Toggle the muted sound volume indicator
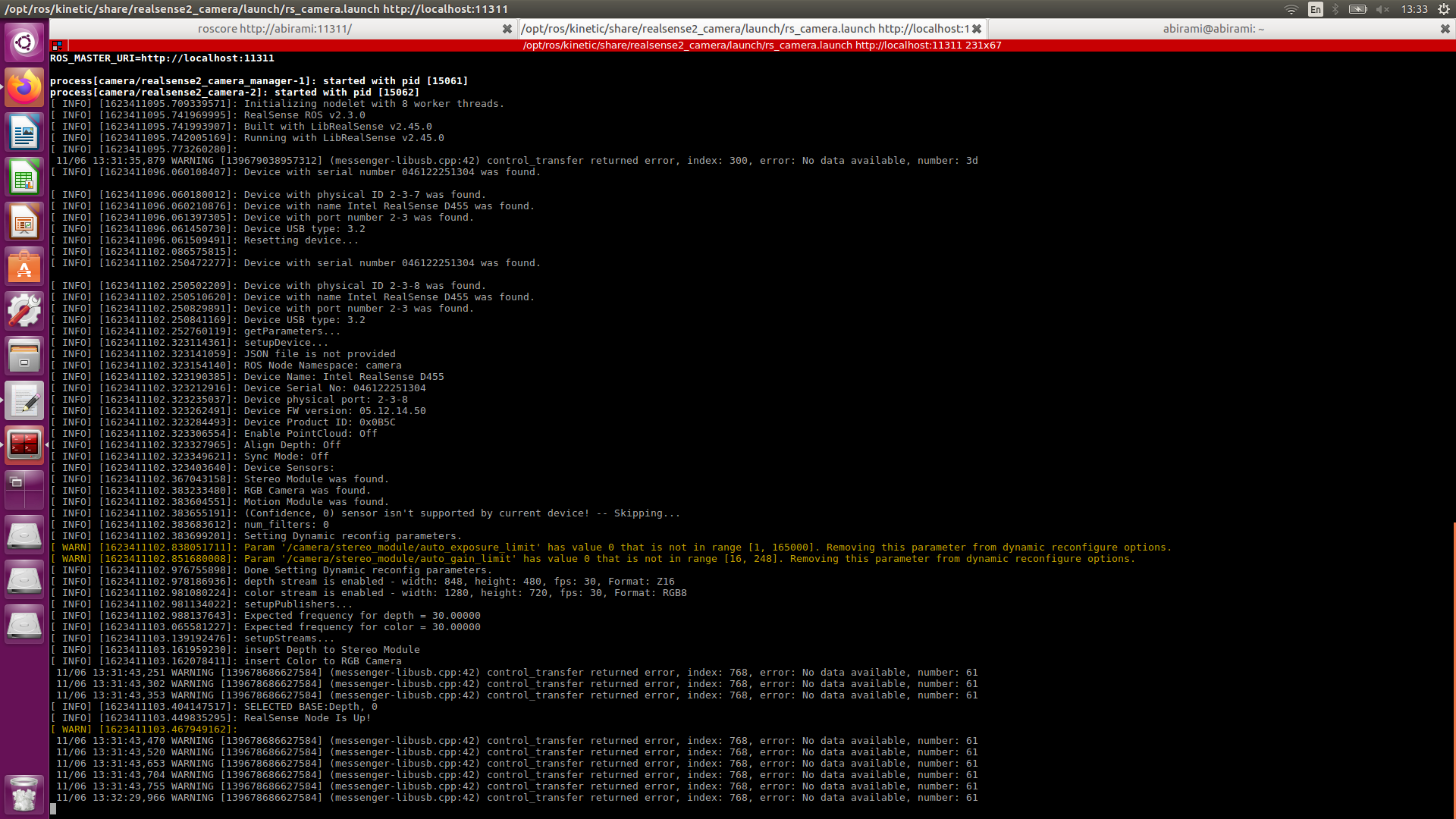The height and width of the screenshot is (819, 1456). (x=1382, y=9)
